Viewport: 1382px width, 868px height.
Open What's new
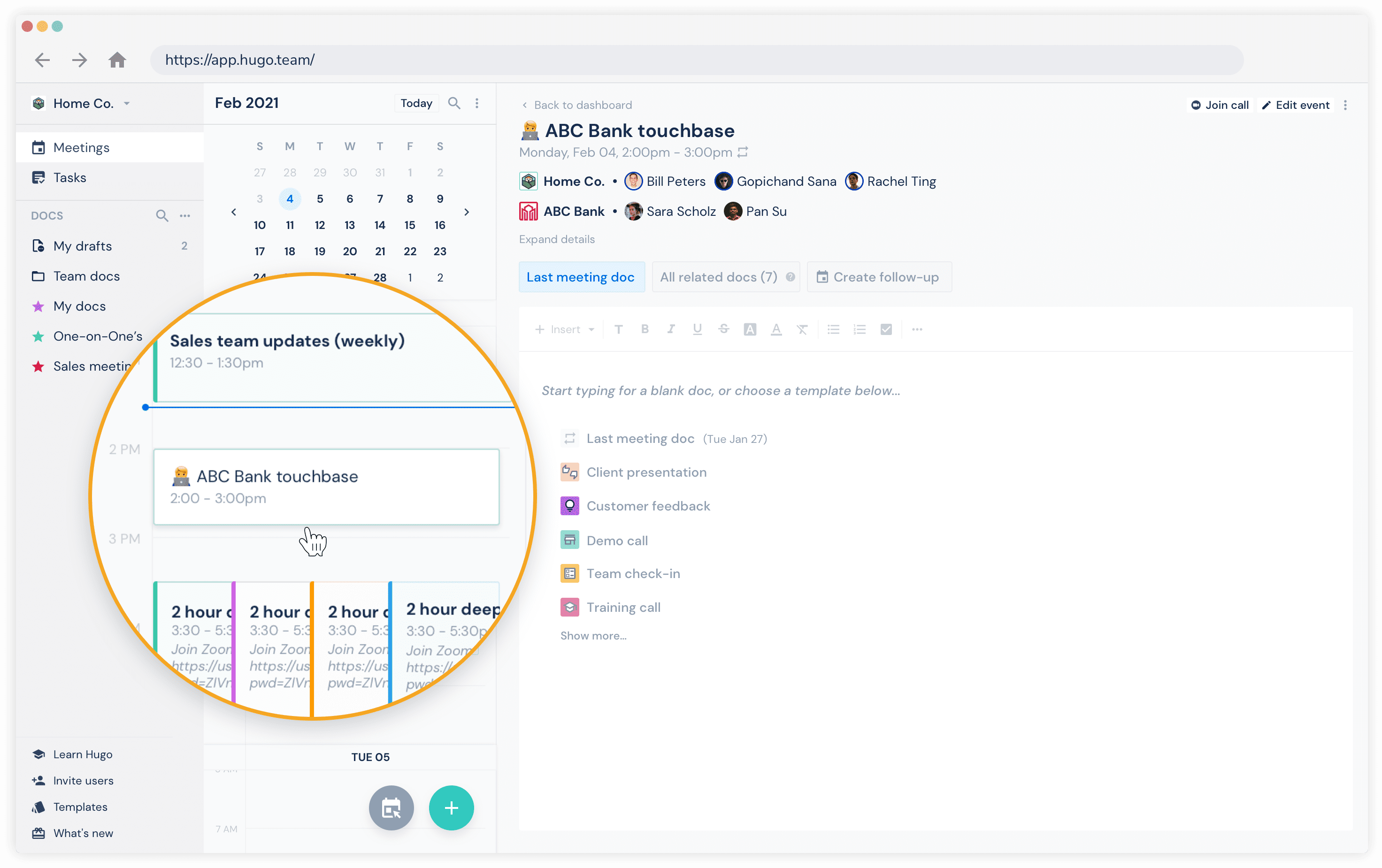pyautogui.click(x=73, y=834)
